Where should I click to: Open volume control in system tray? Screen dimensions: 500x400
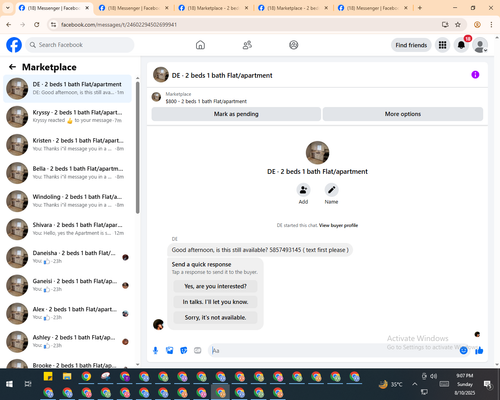click(x=433, y=376)
